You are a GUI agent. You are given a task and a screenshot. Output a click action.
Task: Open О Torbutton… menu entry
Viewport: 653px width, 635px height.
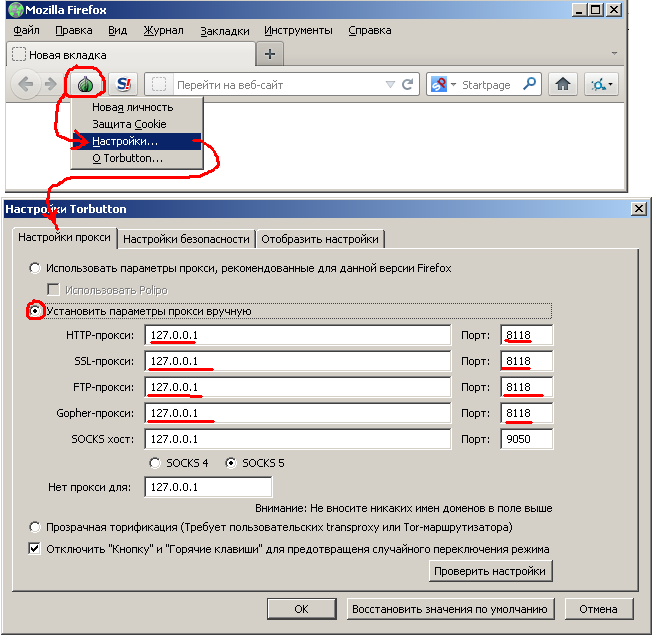(137, 159)
